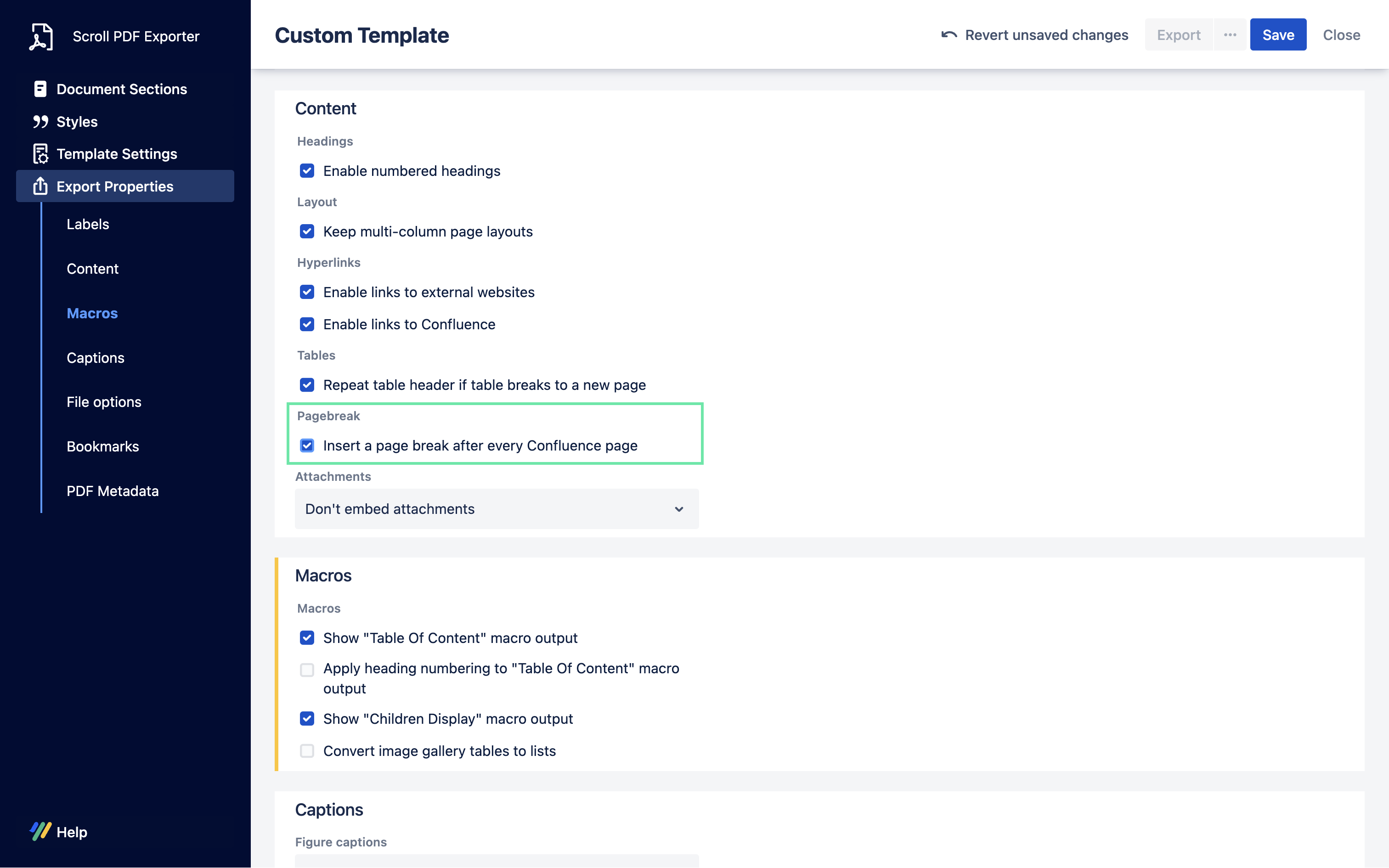
Task: Click the Scroll PDF Exporter logo icon
Action: click(x=41, y=37)
